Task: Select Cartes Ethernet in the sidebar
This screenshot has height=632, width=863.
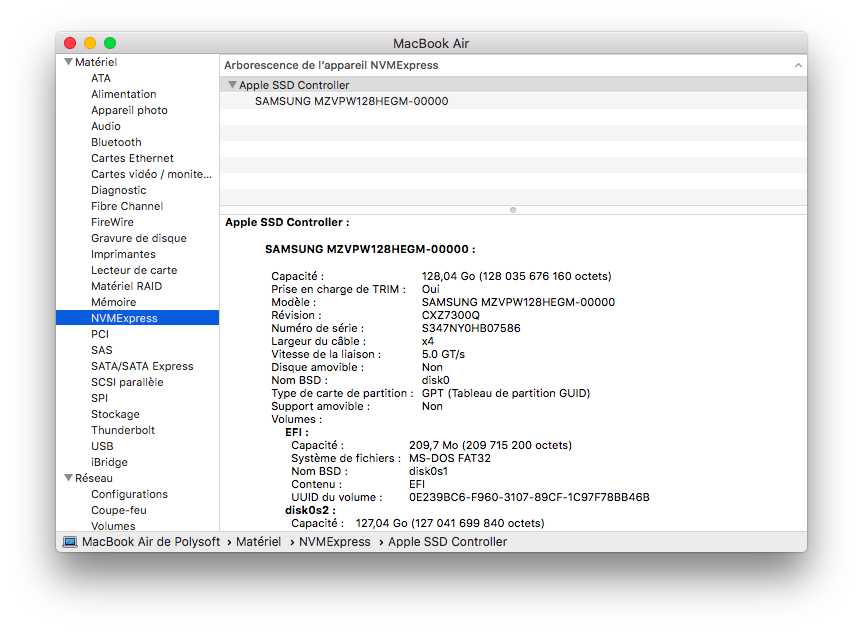Action: pyautogui.click(x=132, y=158)
